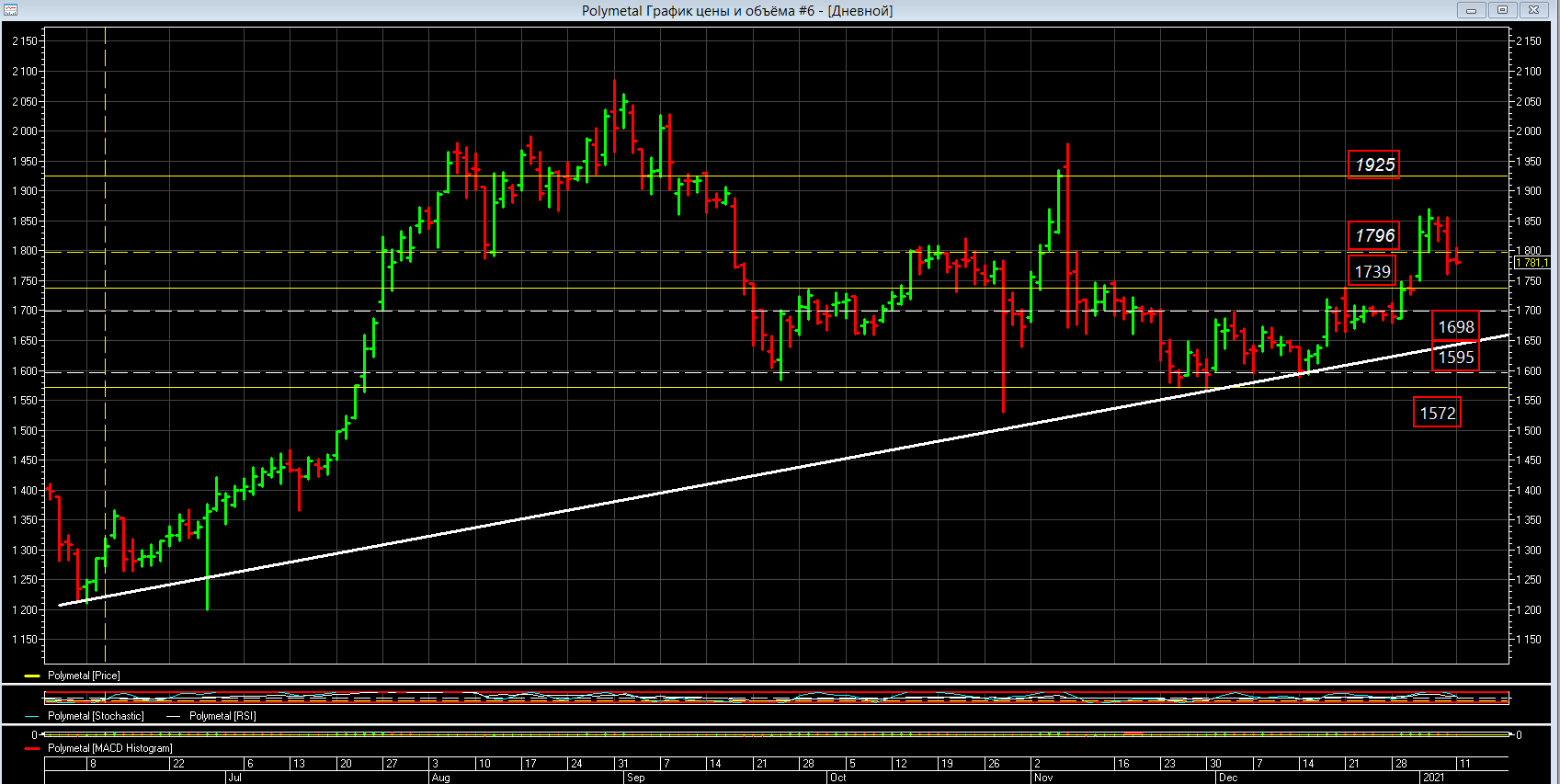Click the current price tag 1 781,1

(x=1532, y=263)
